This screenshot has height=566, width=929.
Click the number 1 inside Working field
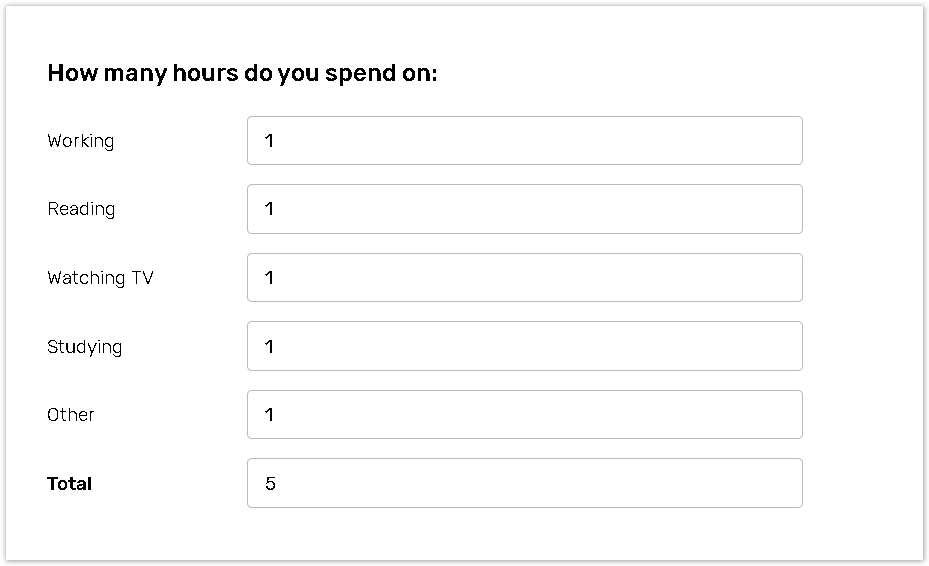click(270, 141)
